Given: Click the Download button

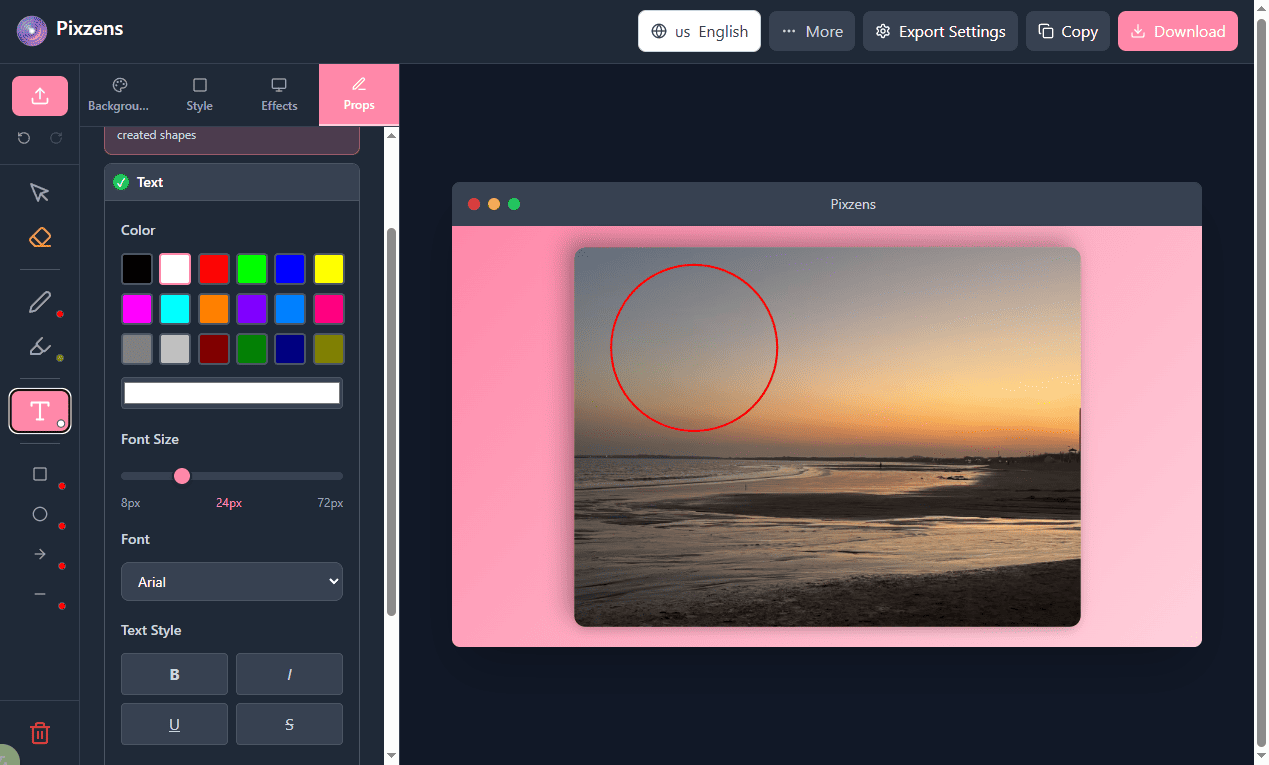Looking at the screenshot, I should pyautogui.click(x=1177, y=31).
